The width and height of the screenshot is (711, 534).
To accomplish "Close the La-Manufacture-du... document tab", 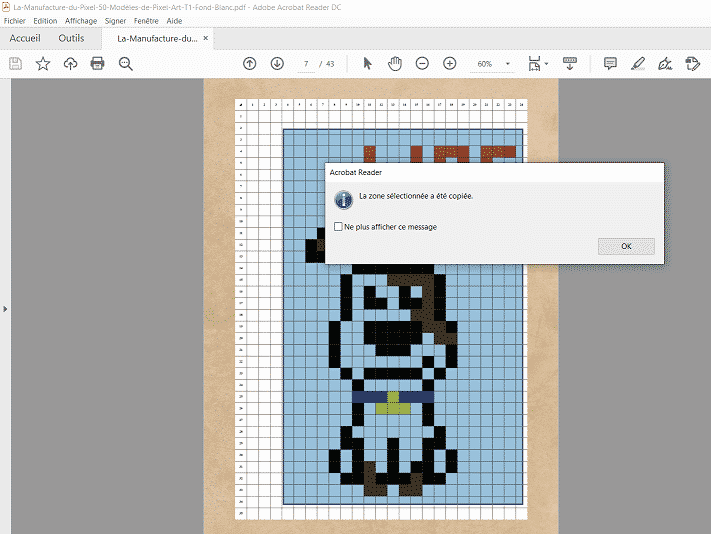I will [206, 38].
